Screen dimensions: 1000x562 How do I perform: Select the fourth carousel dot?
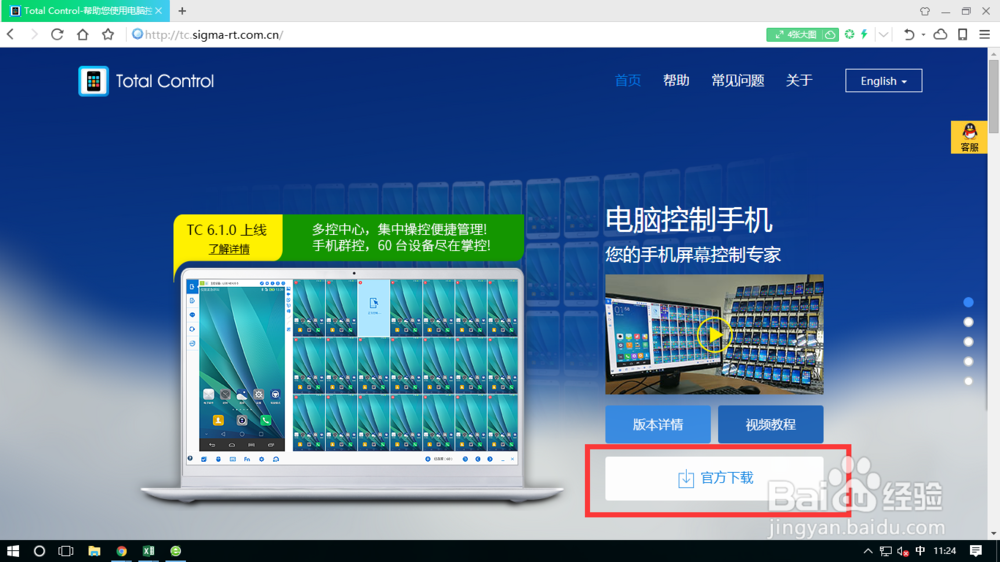[968, 362]
